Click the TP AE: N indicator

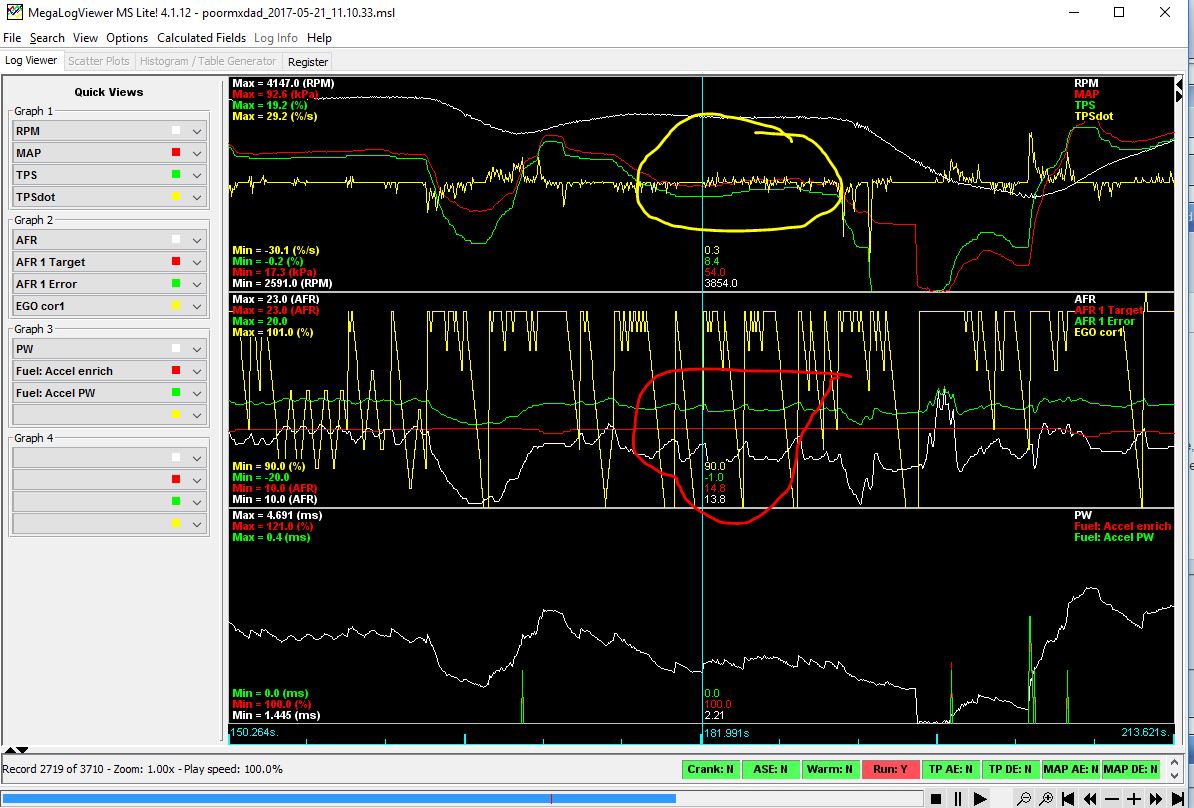pyautogui.click(x=950, y=769)
